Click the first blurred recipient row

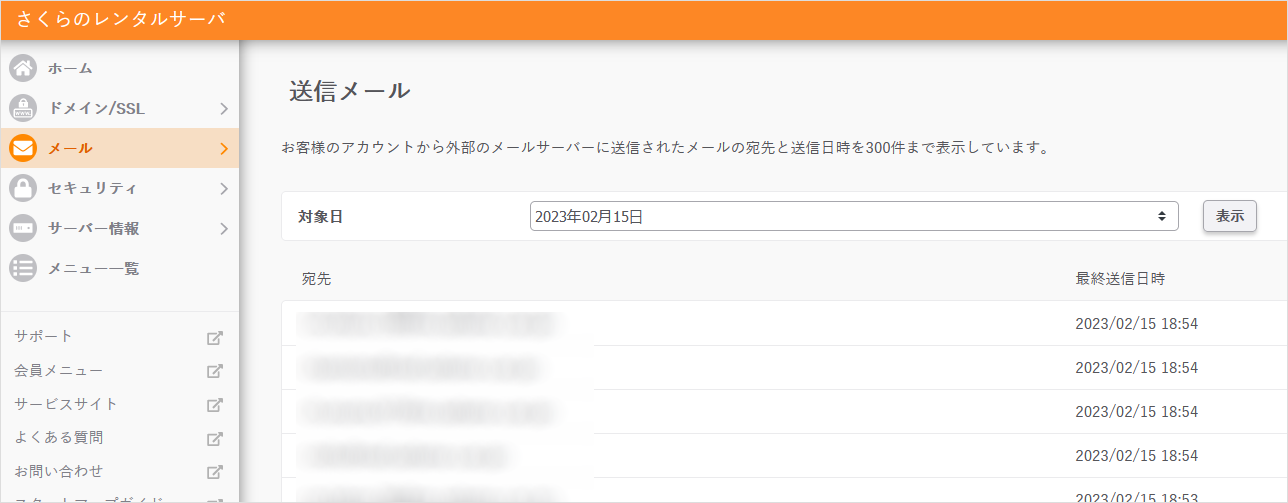click(x=430, y=323)
